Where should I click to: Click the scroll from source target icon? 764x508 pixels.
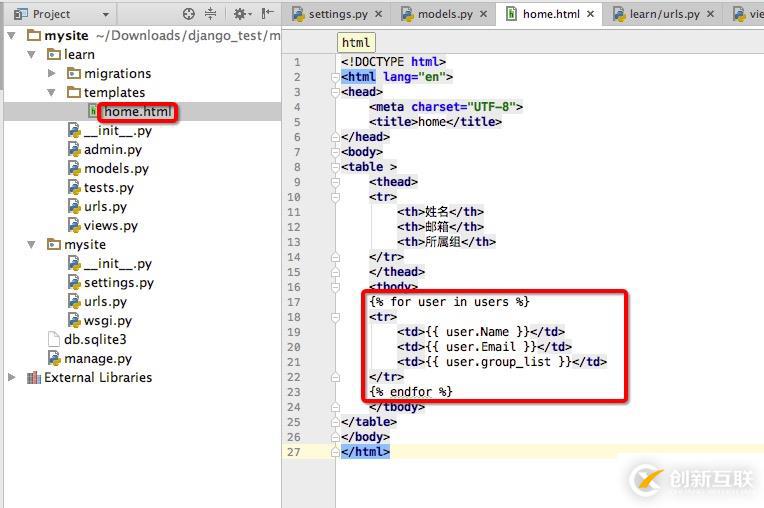click(x=189, y=14)
